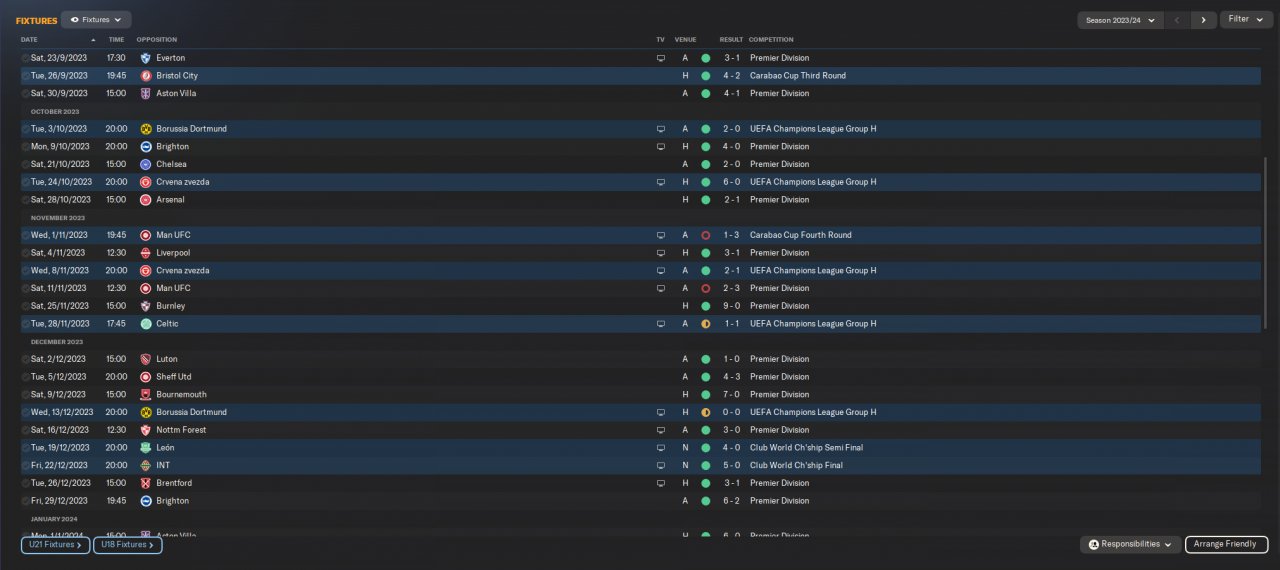This screenshot has width=1280, height=570.
Task: Click the Arrange Friendly button
Action: pyautogui.click(x=1227, y=544)
